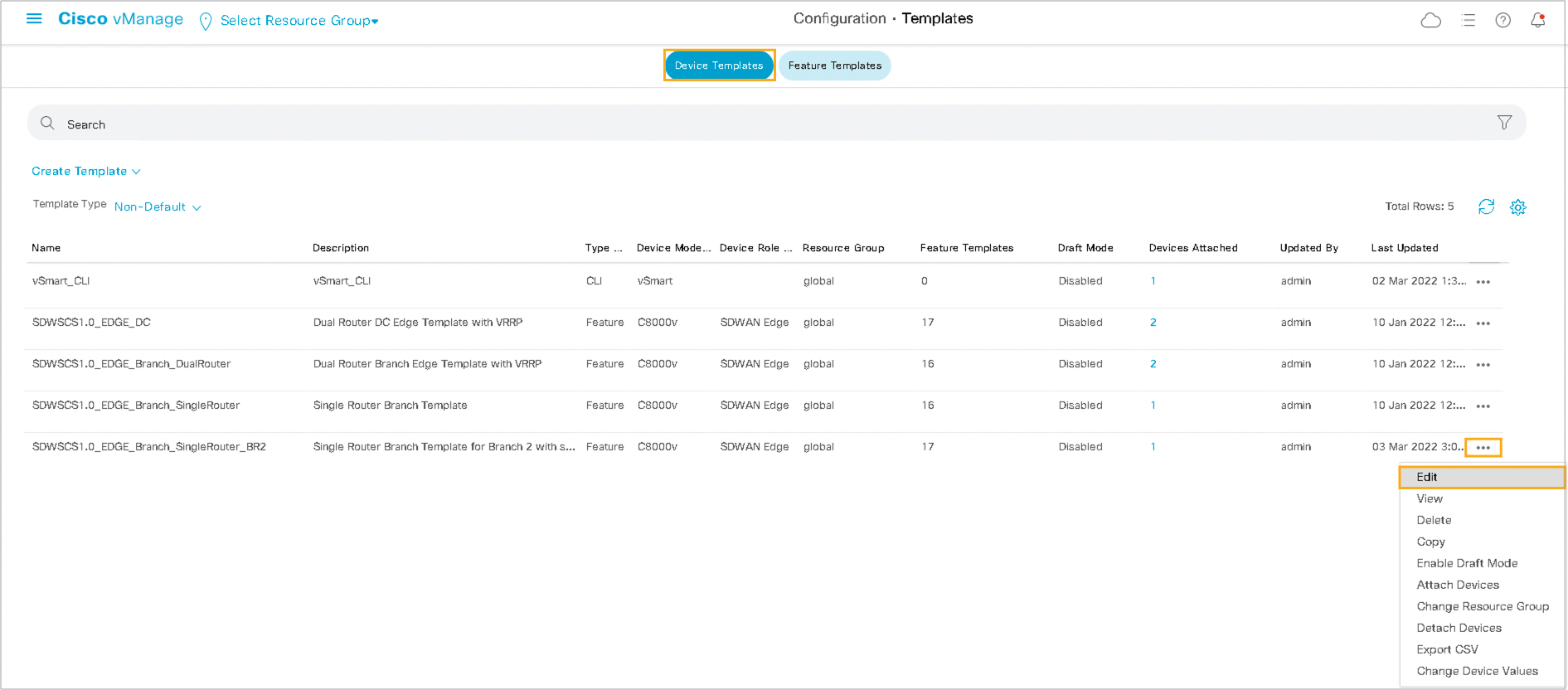1568x690 pixels.
Task: Sort by Feature Templates column header
Action: (967, 248)
